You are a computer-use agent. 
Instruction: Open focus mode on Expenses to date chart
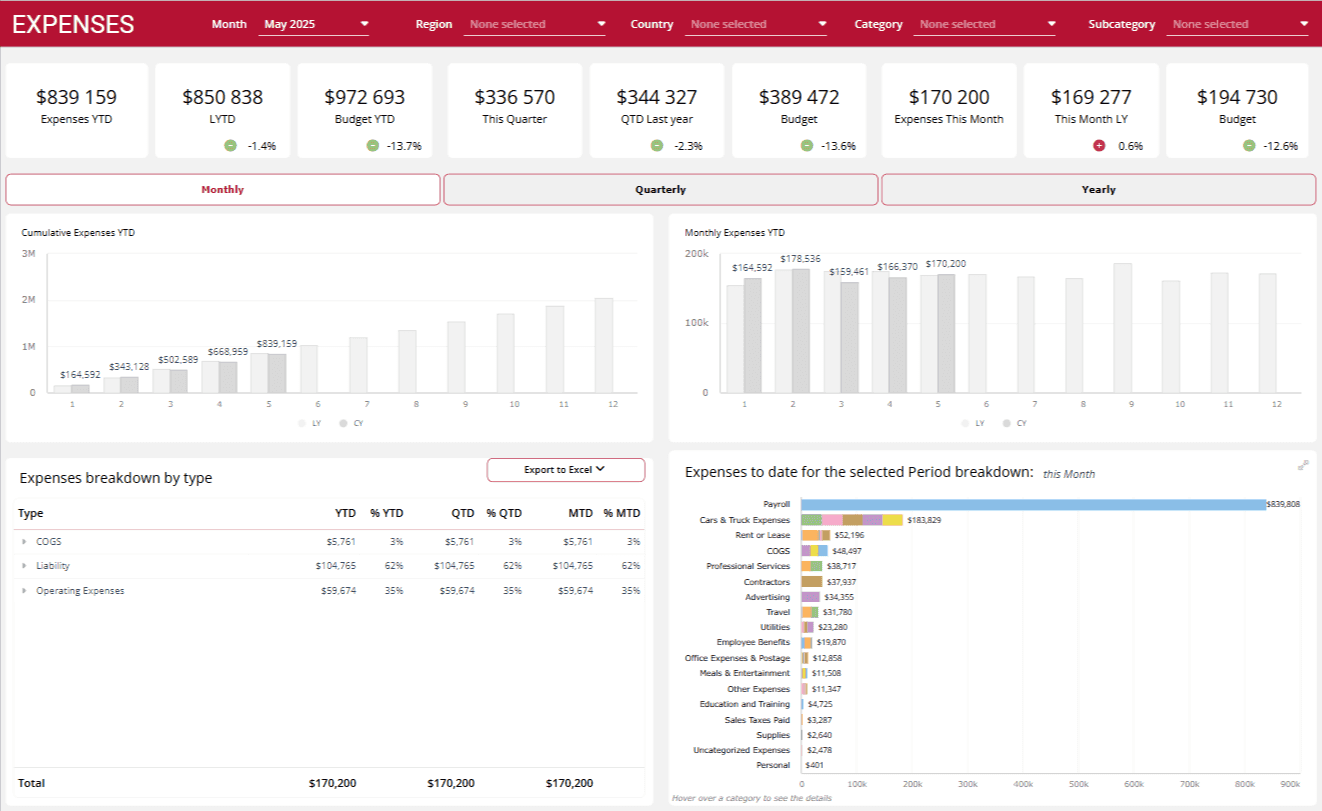click(x=1303, y=465)
